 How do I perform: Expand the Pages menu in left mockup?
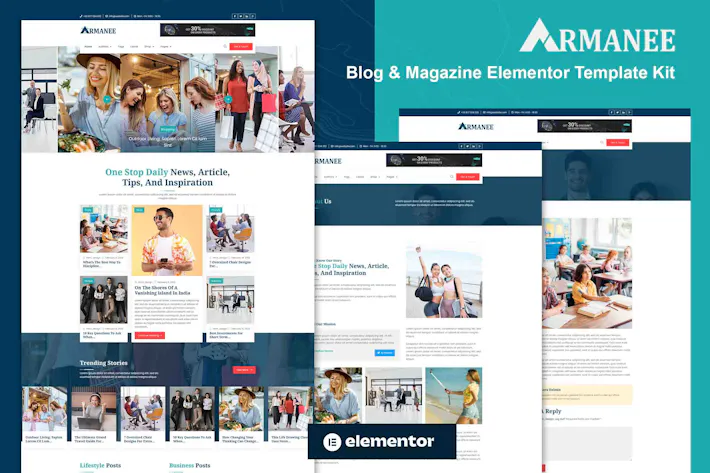pos(165,47)
